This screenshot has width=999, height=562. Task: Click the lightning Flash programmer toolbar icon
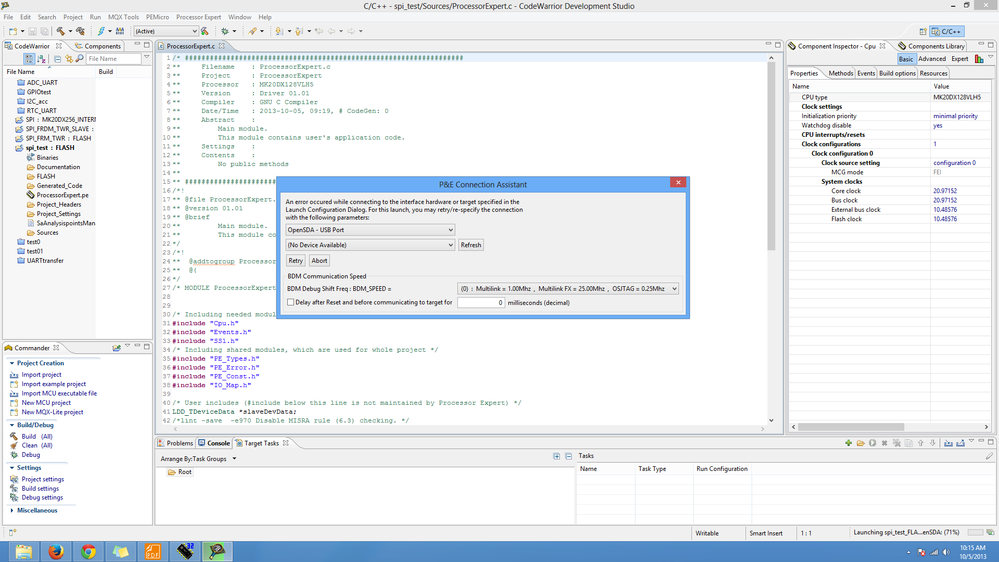[x=101, y=31]
